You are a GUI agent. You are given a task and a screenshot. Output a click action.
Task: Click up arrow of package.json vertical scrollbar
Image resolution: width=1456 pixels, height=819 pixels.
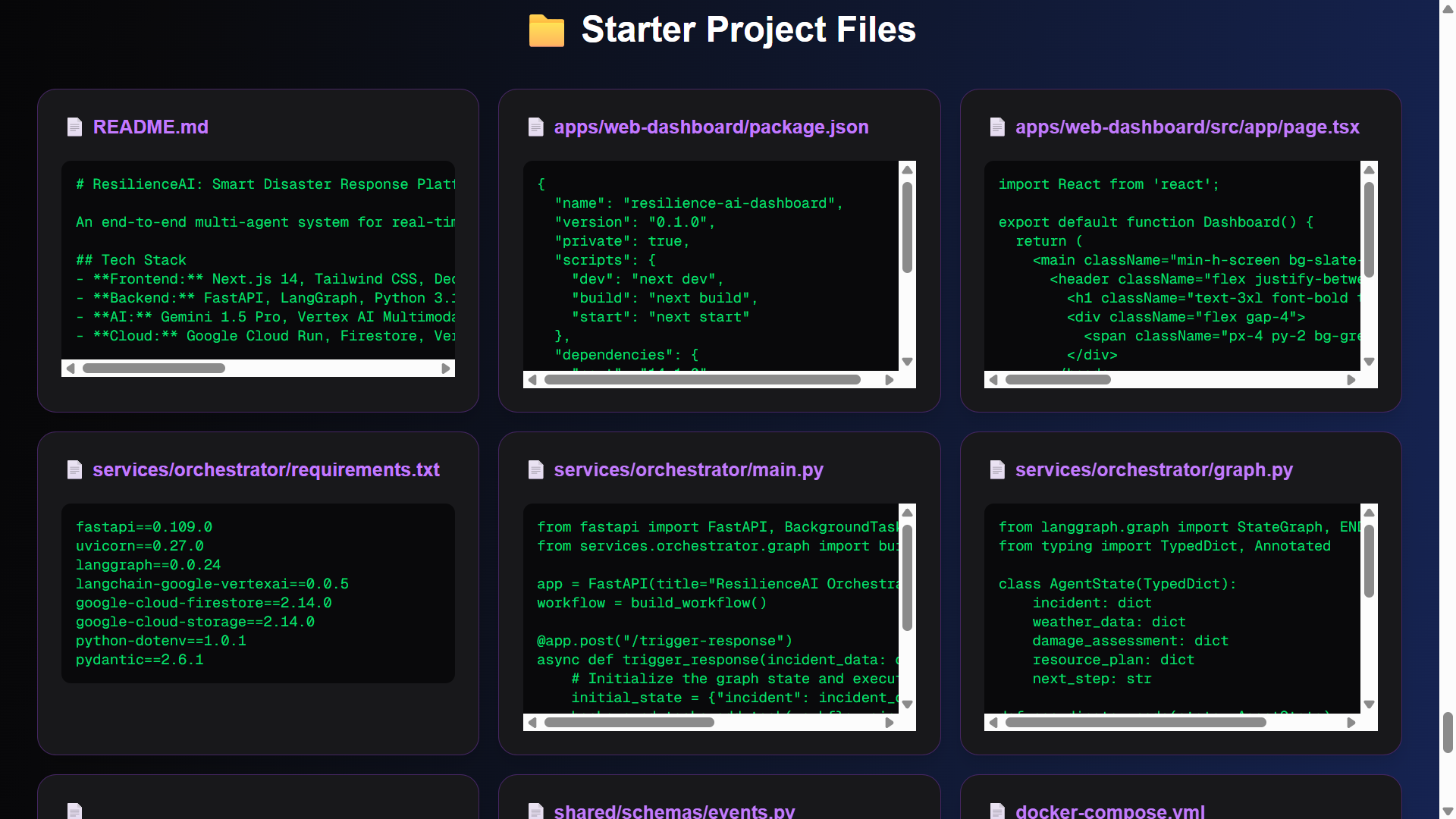(907, 170)
